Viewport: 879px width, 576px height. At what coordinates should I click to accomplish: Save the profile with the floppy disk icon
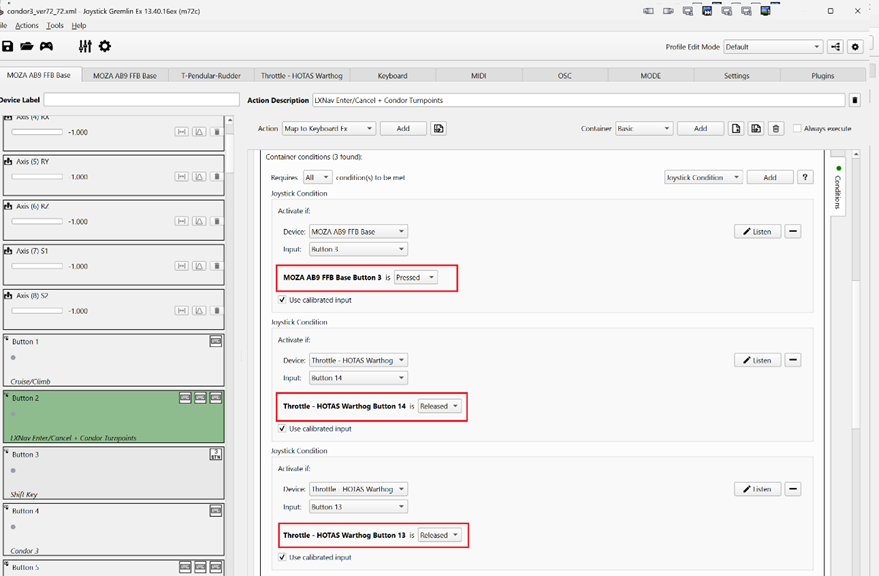click(x=7, y=47)
